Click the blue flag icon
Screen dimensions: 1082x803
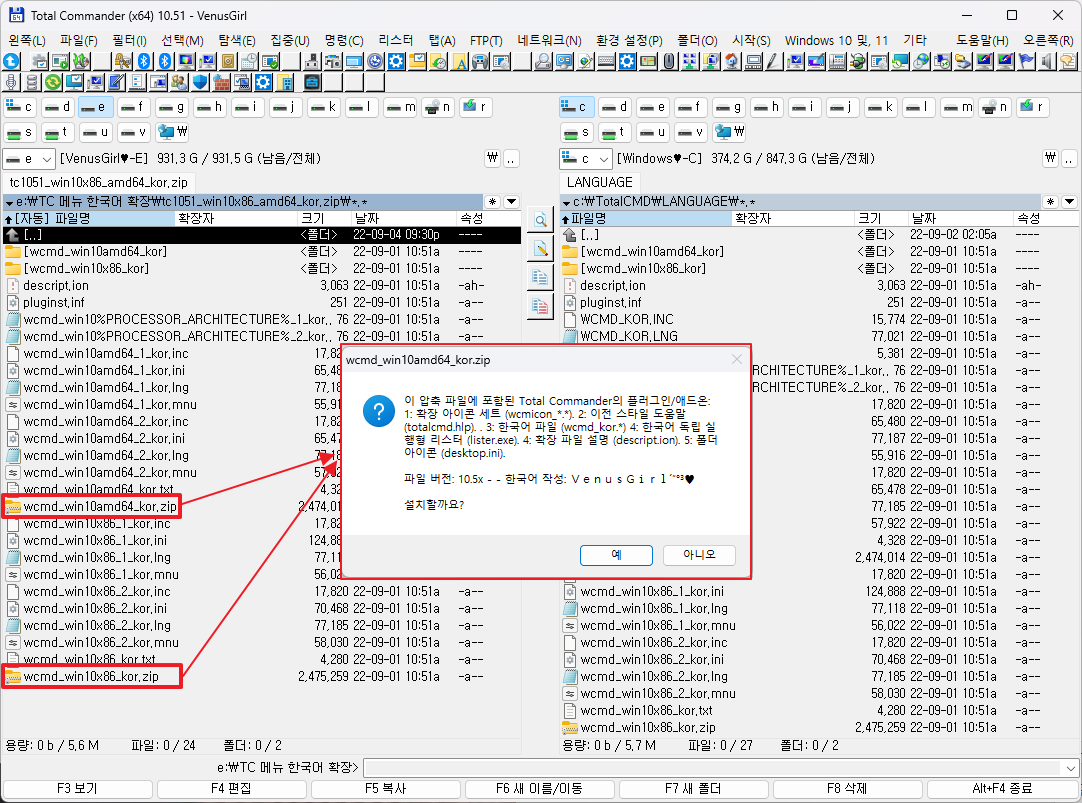(x=1027, y=61)
